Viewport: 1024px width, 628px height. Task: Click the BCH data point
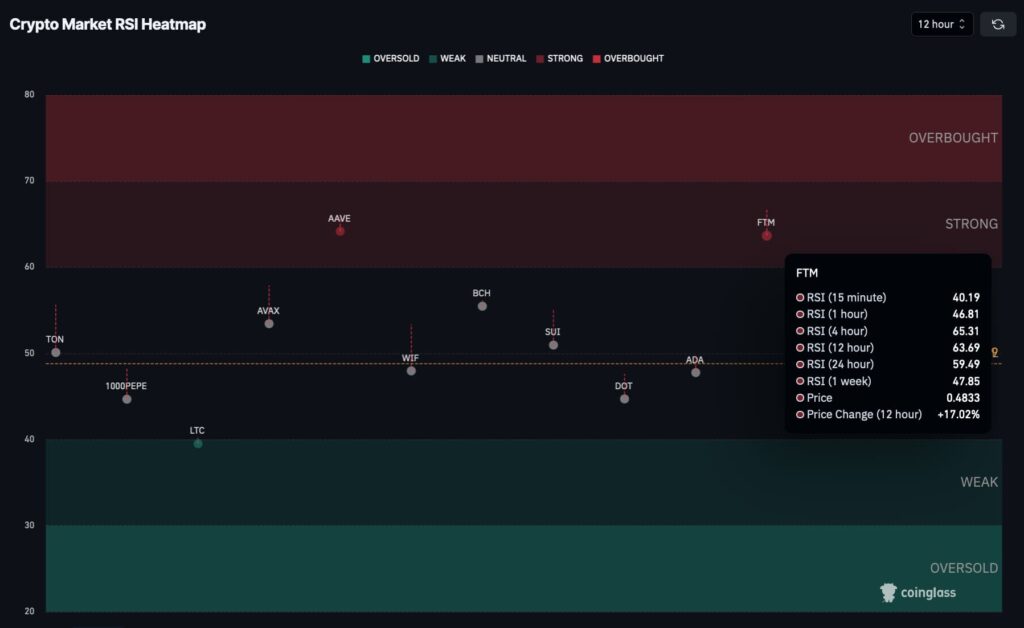click(482, 306)
